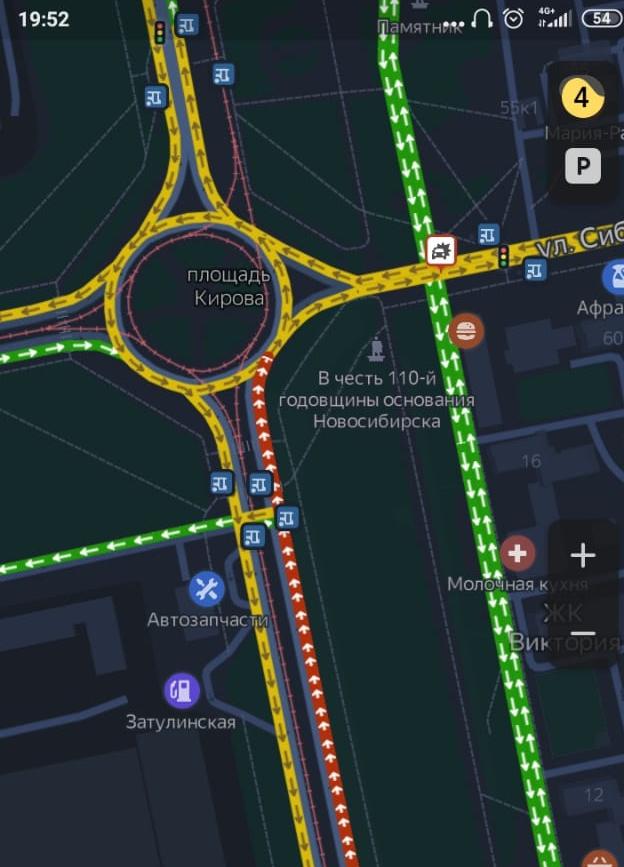Toggle the traffic level 4 indicator

[582, 98]
